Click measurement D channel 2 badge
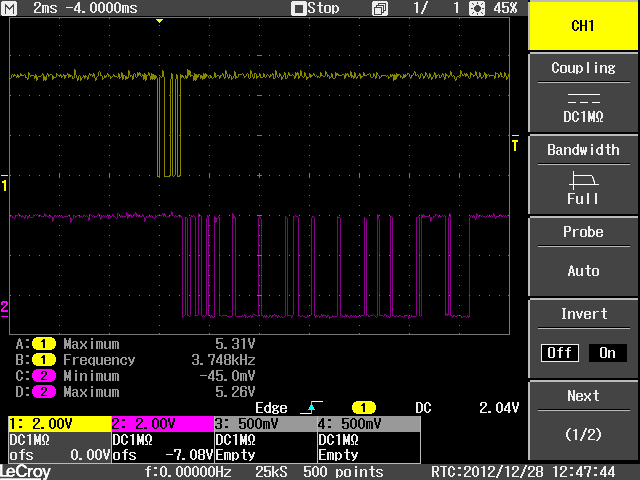The height and width of the screenshot is (480, 640). tap(44, 392)
